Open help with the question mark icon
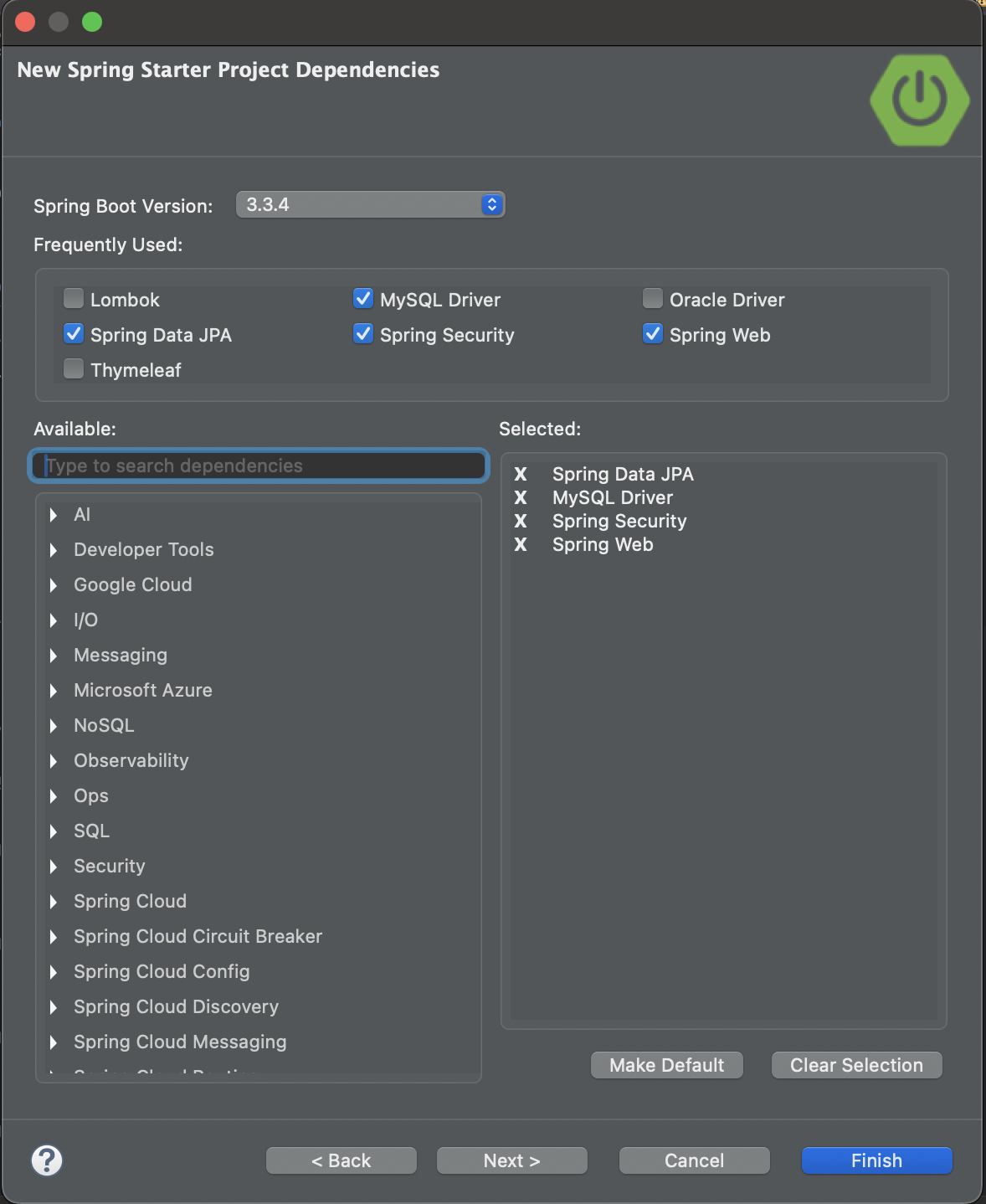The width and height of the screenshot is (986, 1204). 47,1160
